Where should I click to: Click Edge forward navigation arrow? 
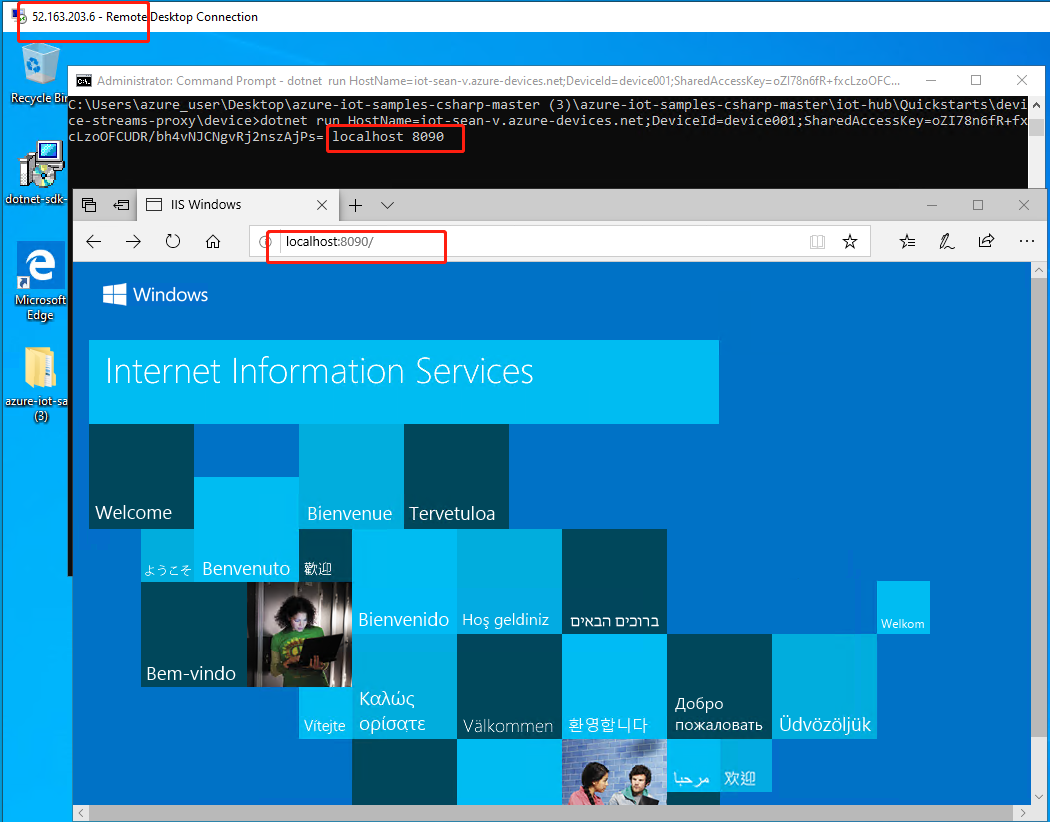click(133, 242)
